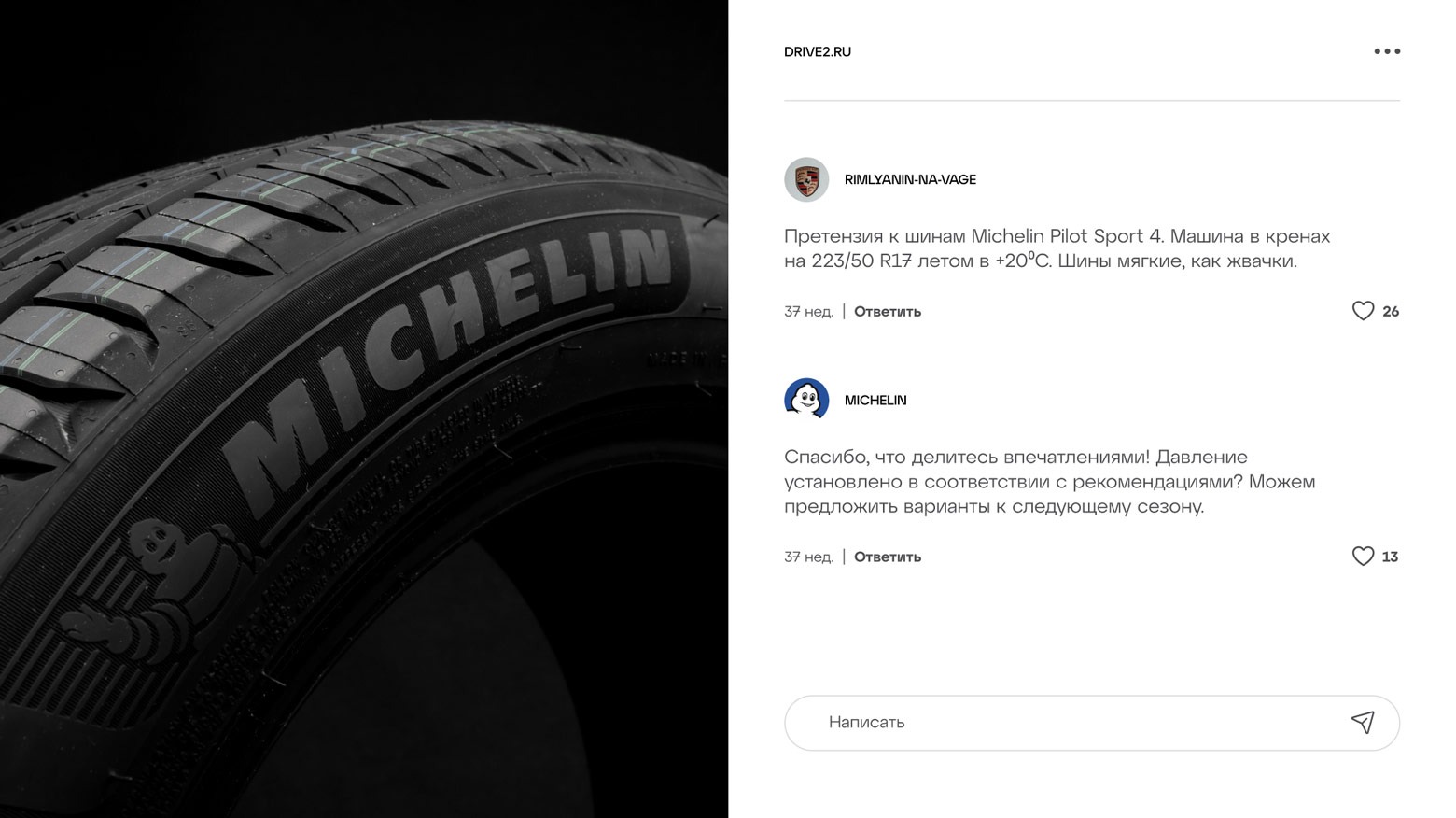Viewport: 1456px width, 818px height.
Task: Like MICHELIN's reply via its heart
Action: click(1363, 557)
